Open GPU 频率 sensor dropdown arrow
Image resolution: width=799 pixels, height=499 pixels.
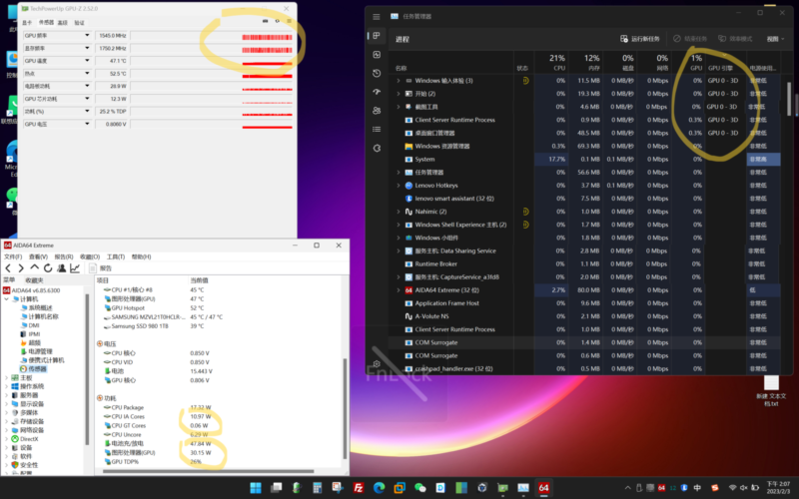pos(85,35)
